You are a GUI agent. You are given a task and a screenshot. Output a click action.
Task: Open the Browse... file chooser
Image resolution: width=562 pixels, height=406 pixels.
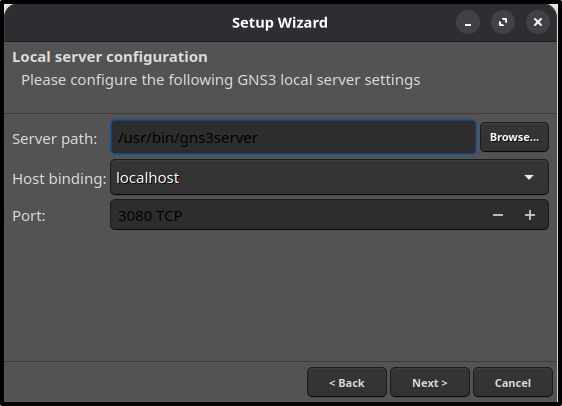click(x=514, y=137)
